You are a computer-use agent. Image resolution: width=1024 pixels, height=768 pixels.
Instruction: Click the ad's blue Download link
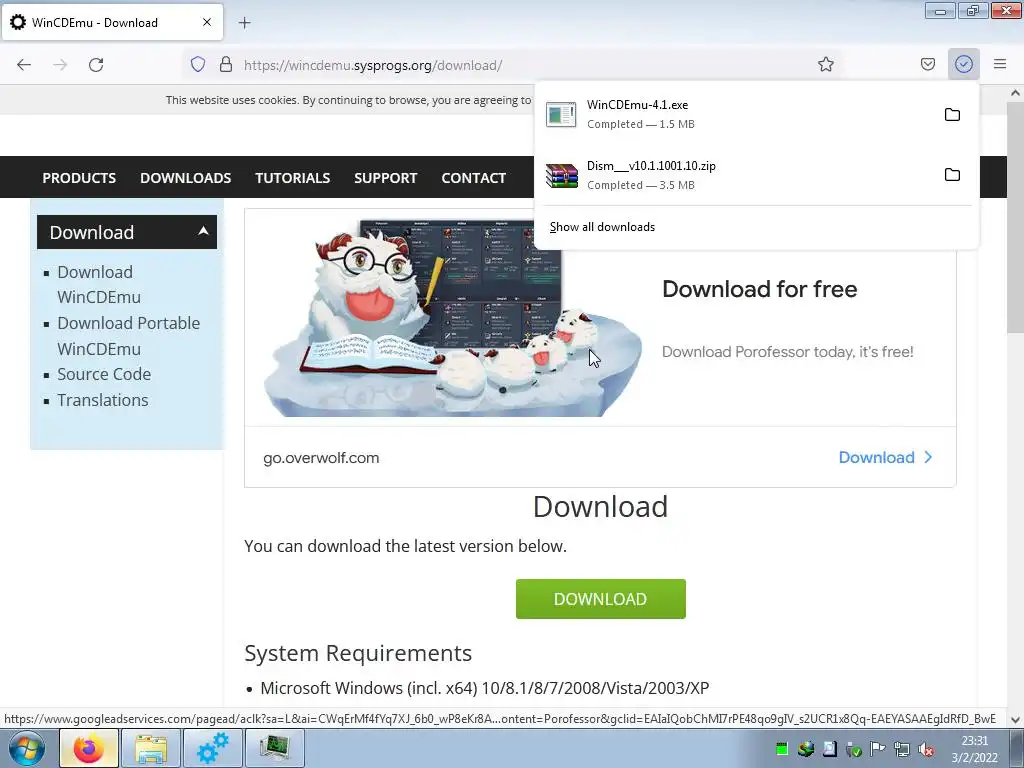pyautogui.click(x=884, y=457)
